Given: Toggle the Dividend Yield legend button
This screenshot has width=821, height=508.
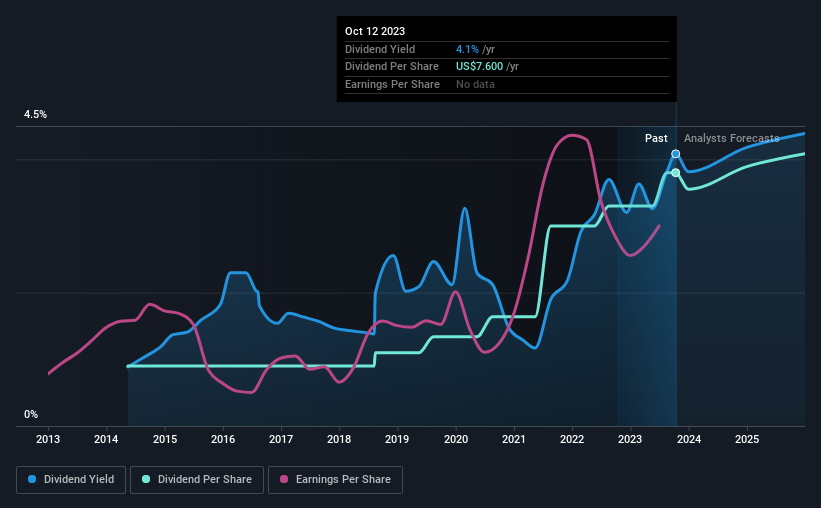Looking at the screenshot, I should (71, 479).
